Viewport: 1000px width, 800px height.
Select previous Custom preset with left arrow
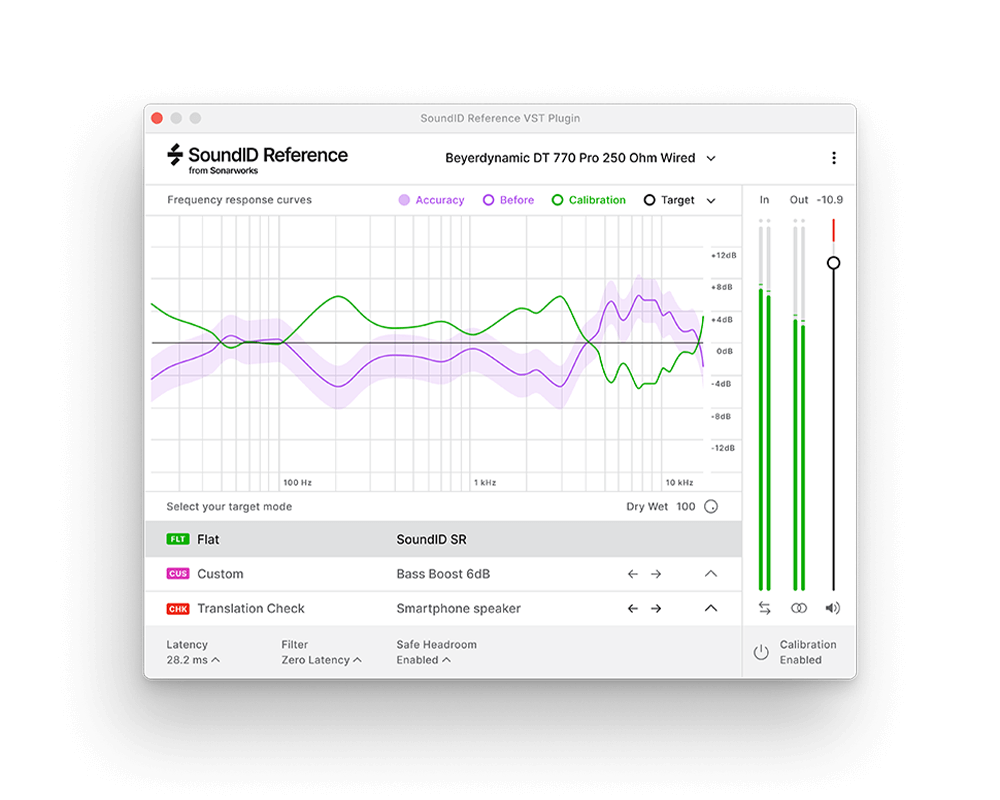pyautogui.click(x=633, y=574)
